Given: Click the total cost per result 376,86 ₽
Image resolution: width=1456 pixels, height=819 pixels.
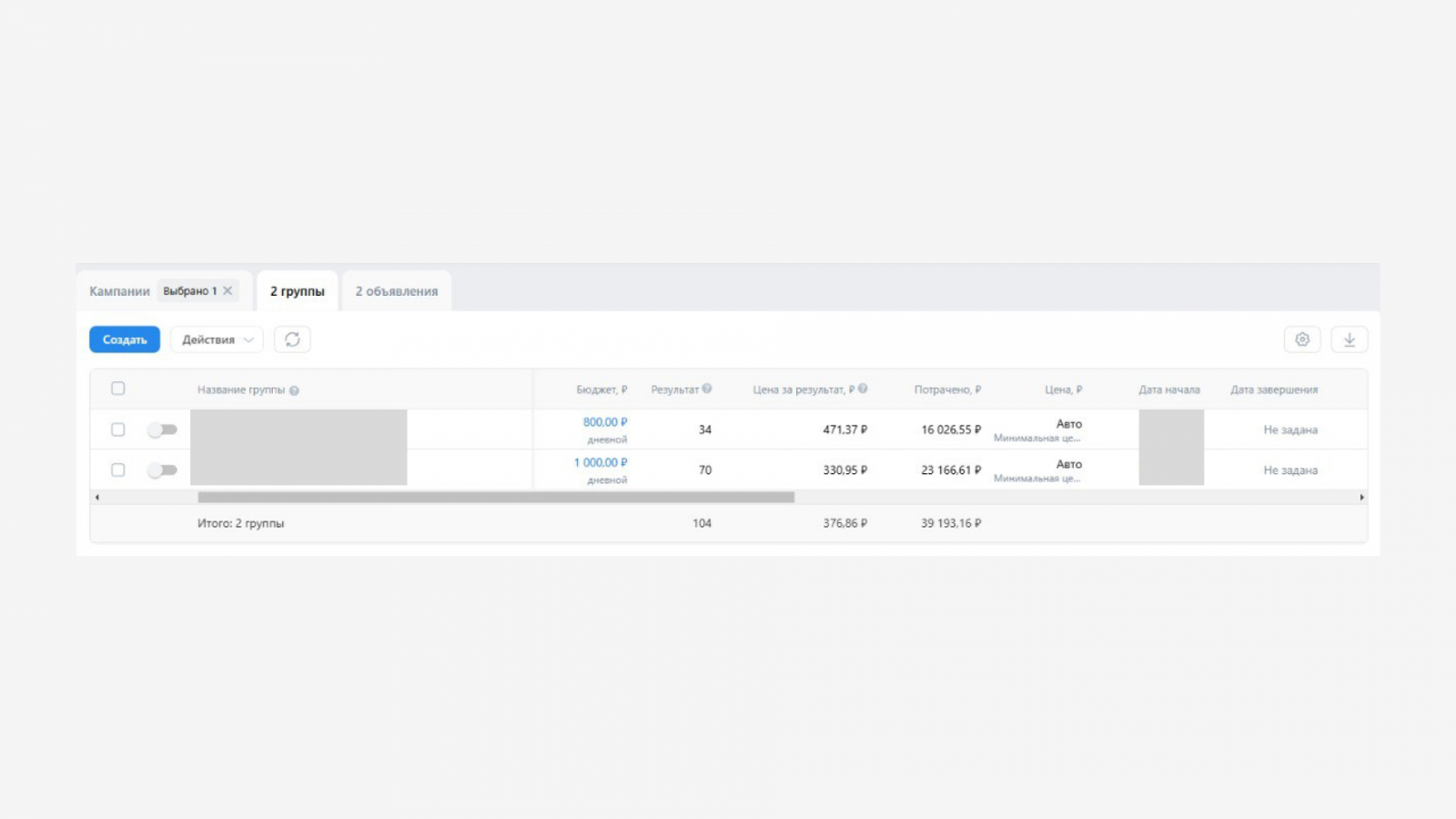Looking at the screenshot, I should [845, 523].
